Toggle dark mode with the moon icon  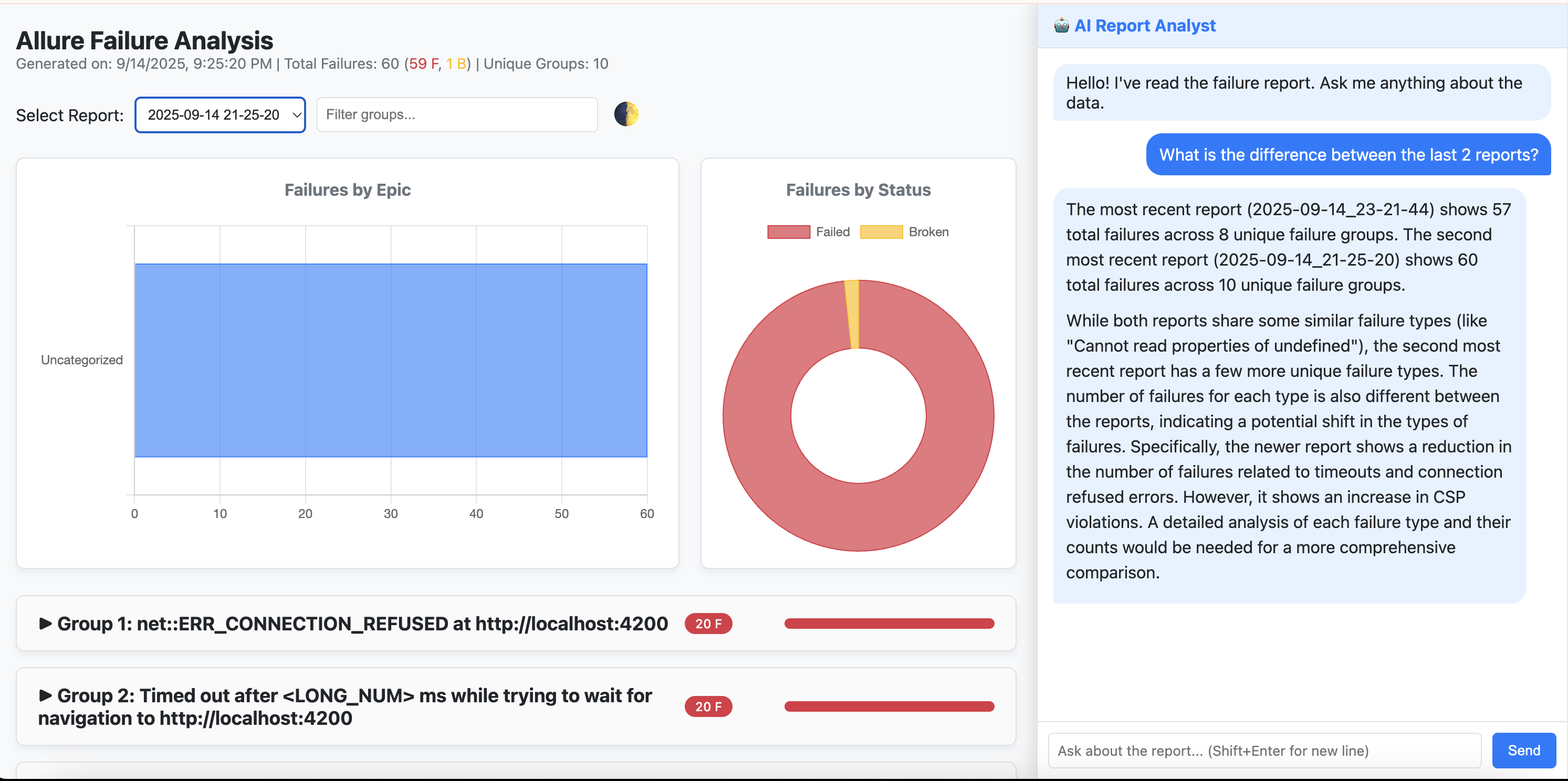point(626,114)
